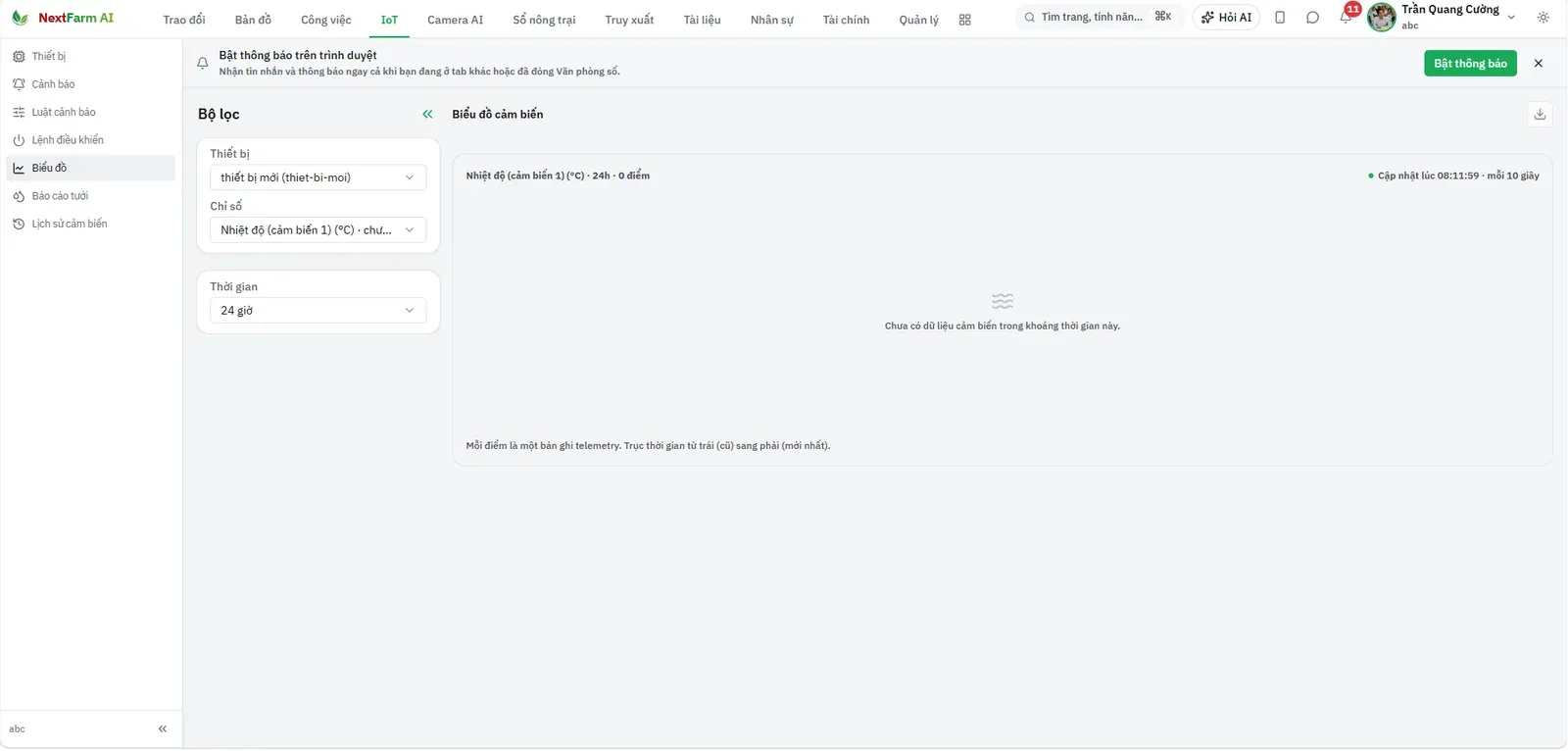Switch to the Trao đổi tab
The width and height of the screenshot is (1568, 751).
coord(184,20)
